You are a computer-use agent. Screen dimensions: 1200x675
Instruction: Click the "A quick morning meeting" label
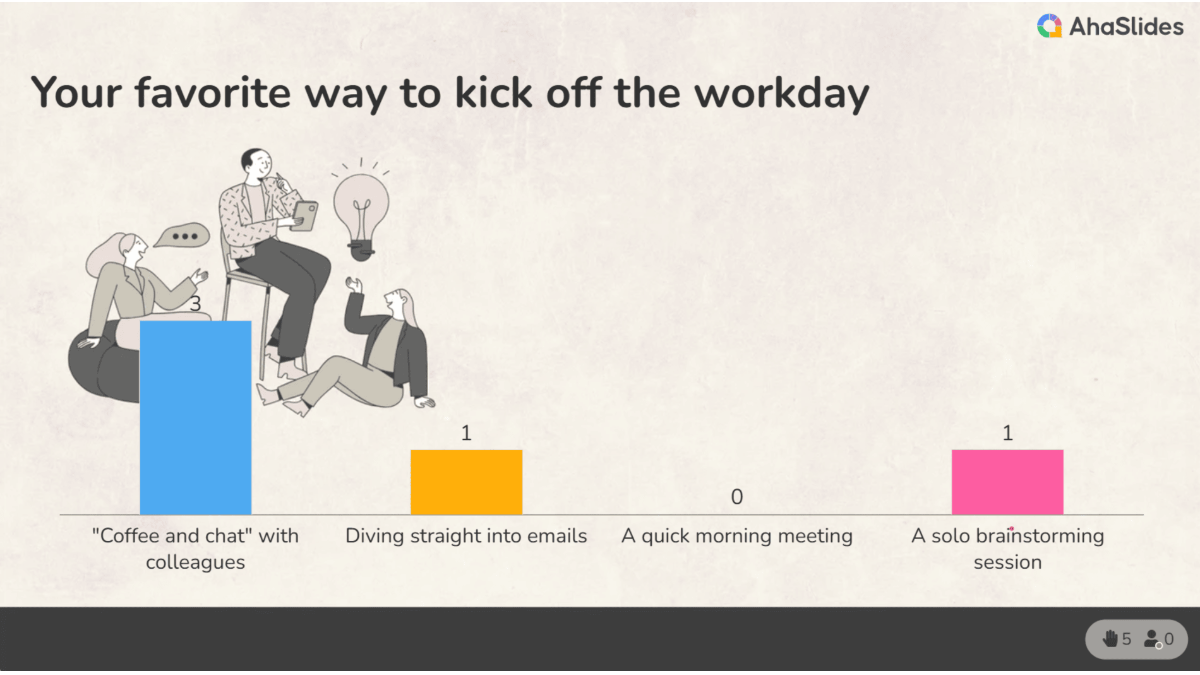(x=737, y=536)
